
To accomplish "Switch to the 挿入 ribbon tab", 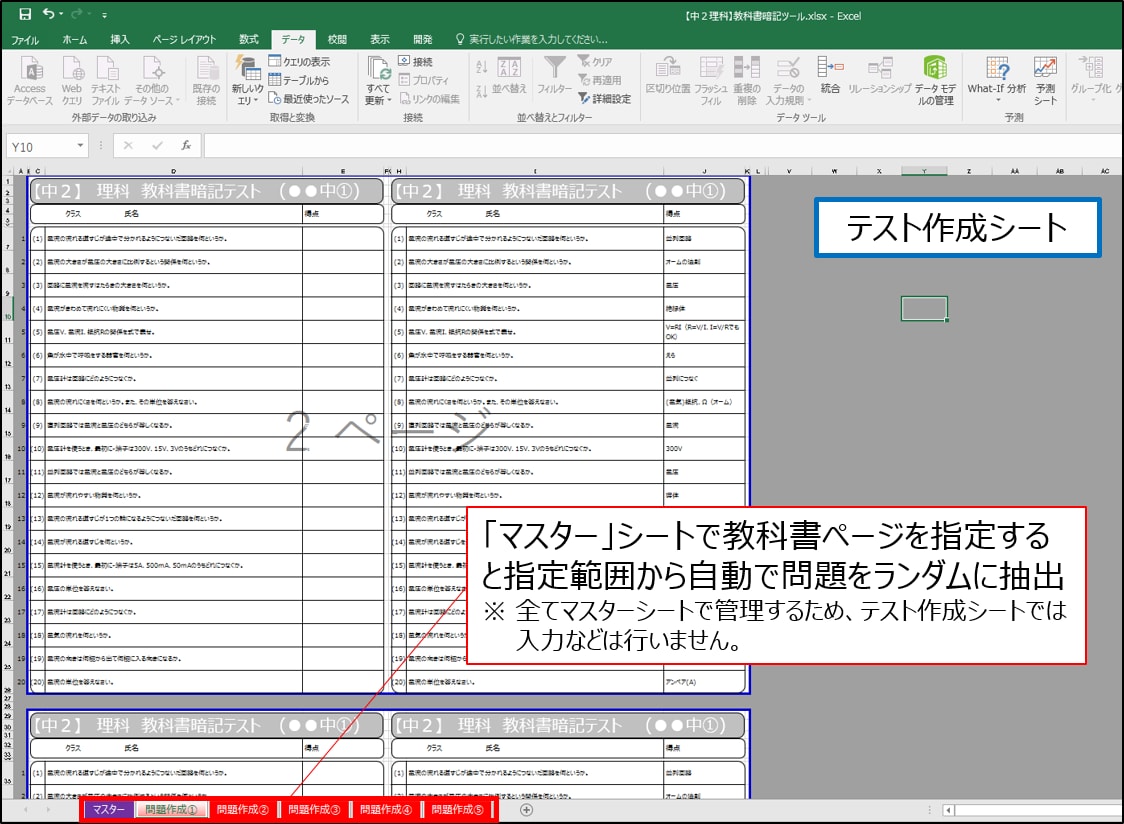I will (120, 39).
